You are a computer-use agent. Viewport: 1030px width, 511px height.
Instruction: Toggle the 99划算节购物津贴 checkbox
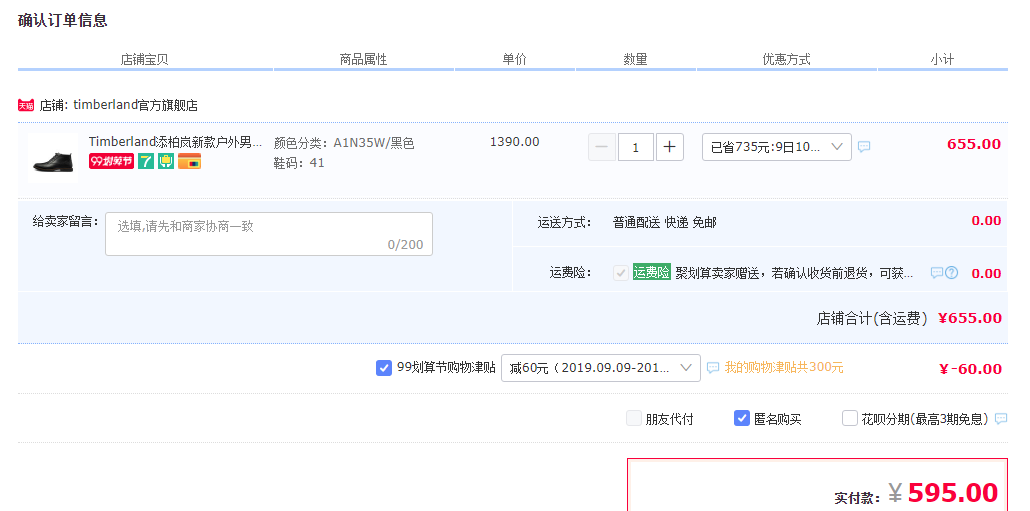[384, 368]
